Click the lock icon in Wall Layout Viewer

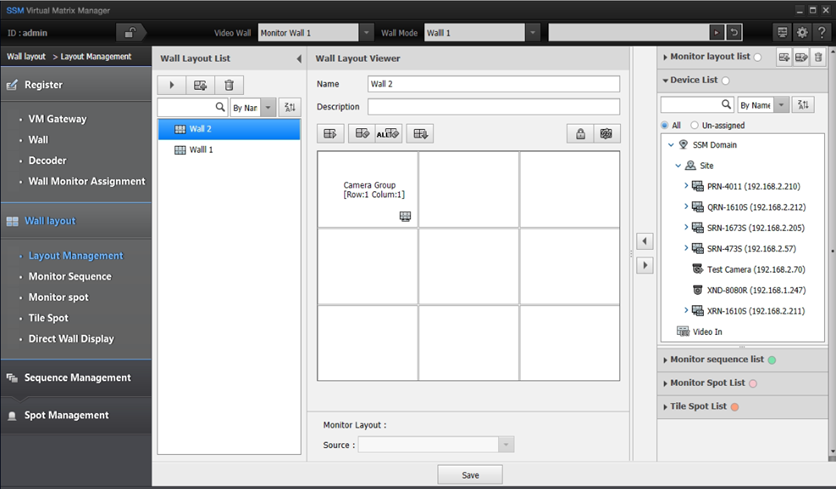pyautogui.click(x=581, y=133)
